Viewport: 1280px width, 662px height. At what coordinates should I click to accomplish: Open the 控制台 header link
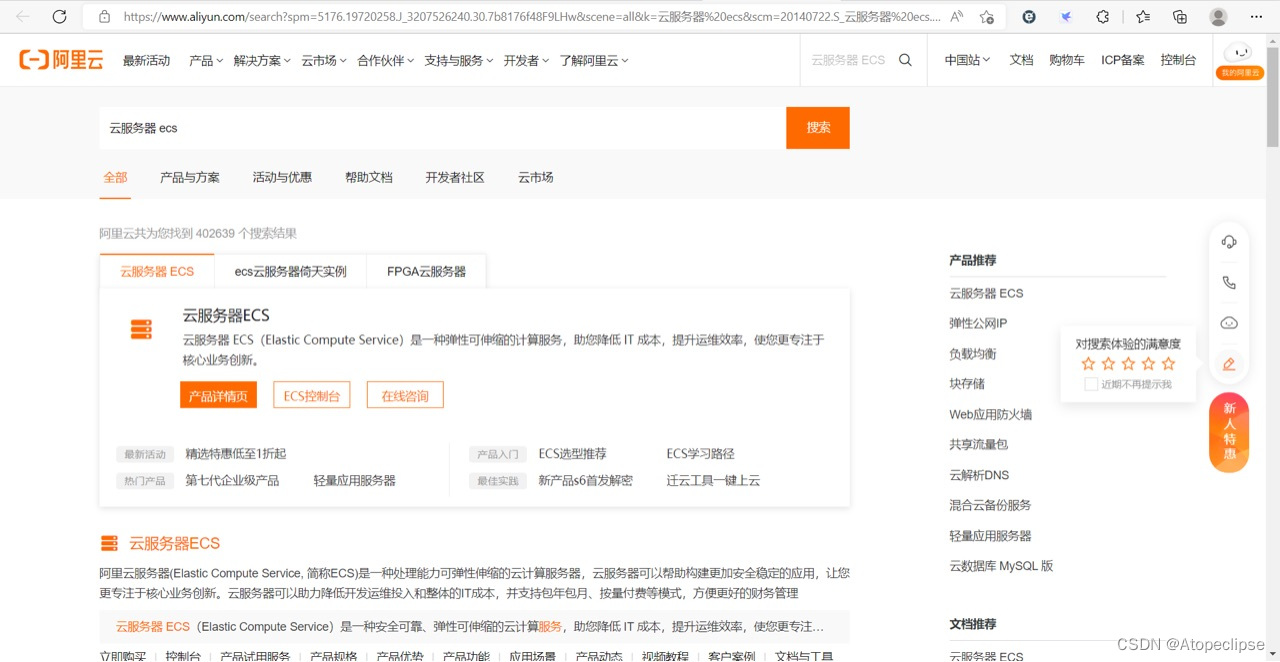point(1178,60)
